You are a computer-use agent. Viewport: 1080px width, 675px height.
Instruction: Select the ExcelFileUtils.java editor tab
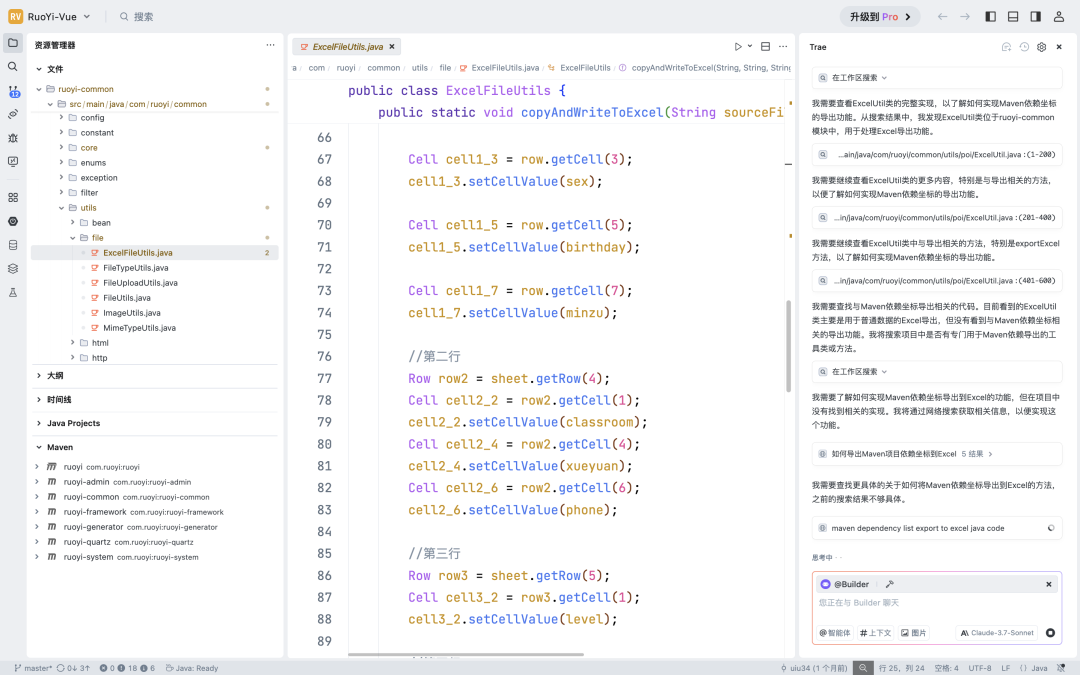click(x=347, y=47)
